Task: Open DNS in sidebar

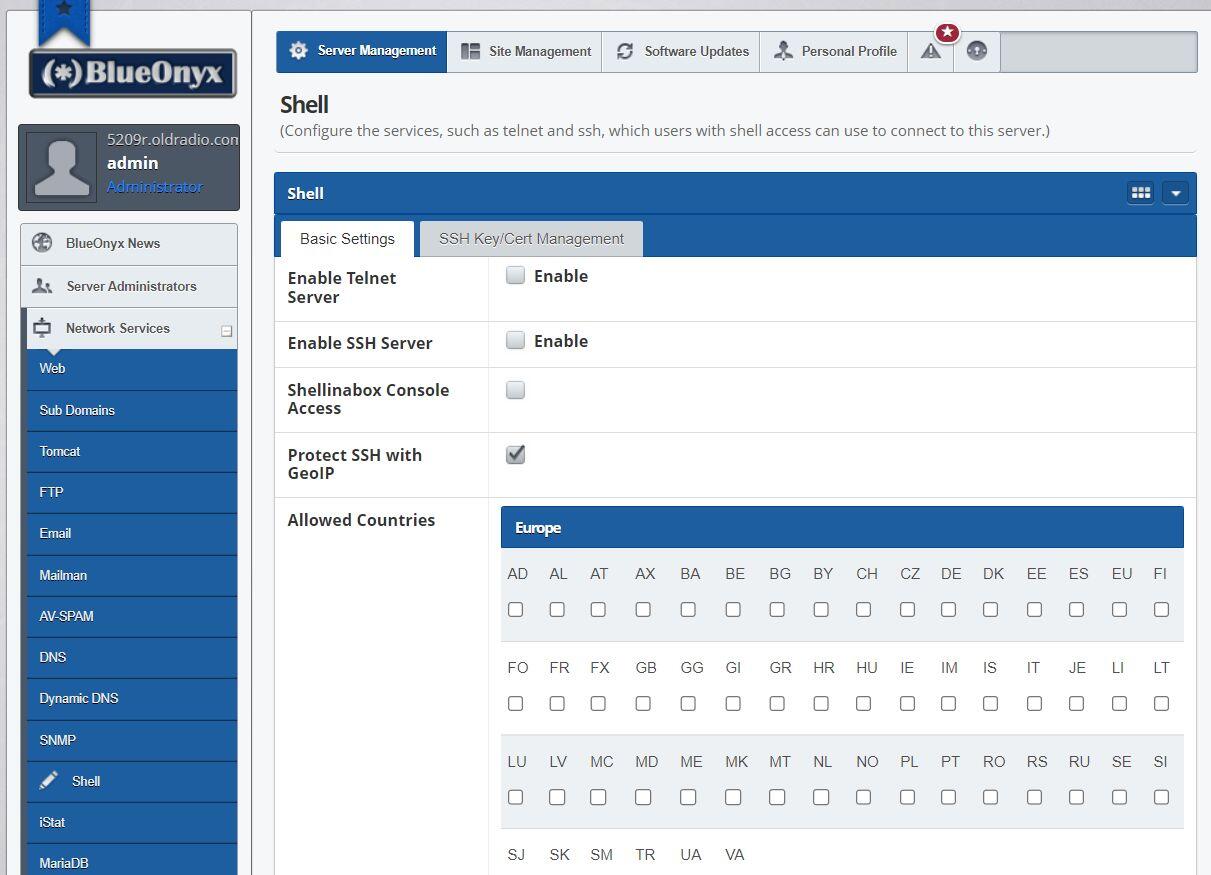Action: (132, 658)
